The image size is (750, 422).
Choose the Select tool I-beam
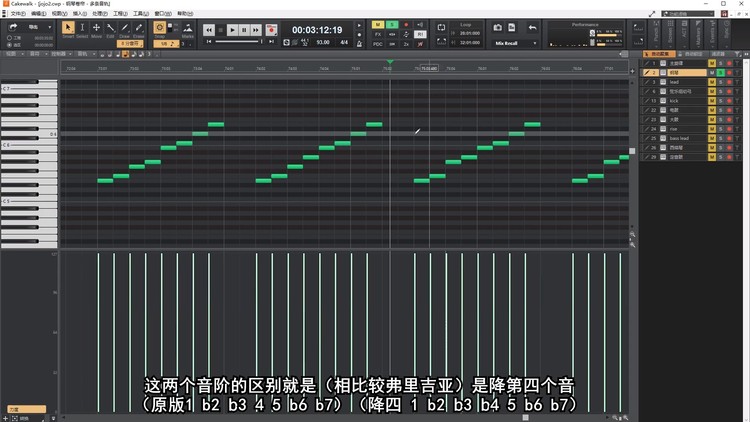(82, 28)
